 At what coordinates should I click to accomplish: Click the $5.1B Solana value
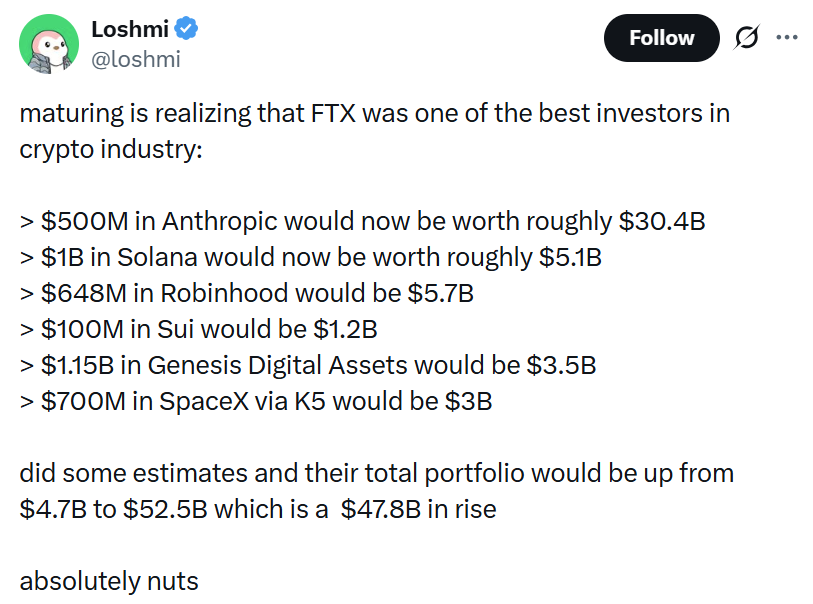(570, 256)
